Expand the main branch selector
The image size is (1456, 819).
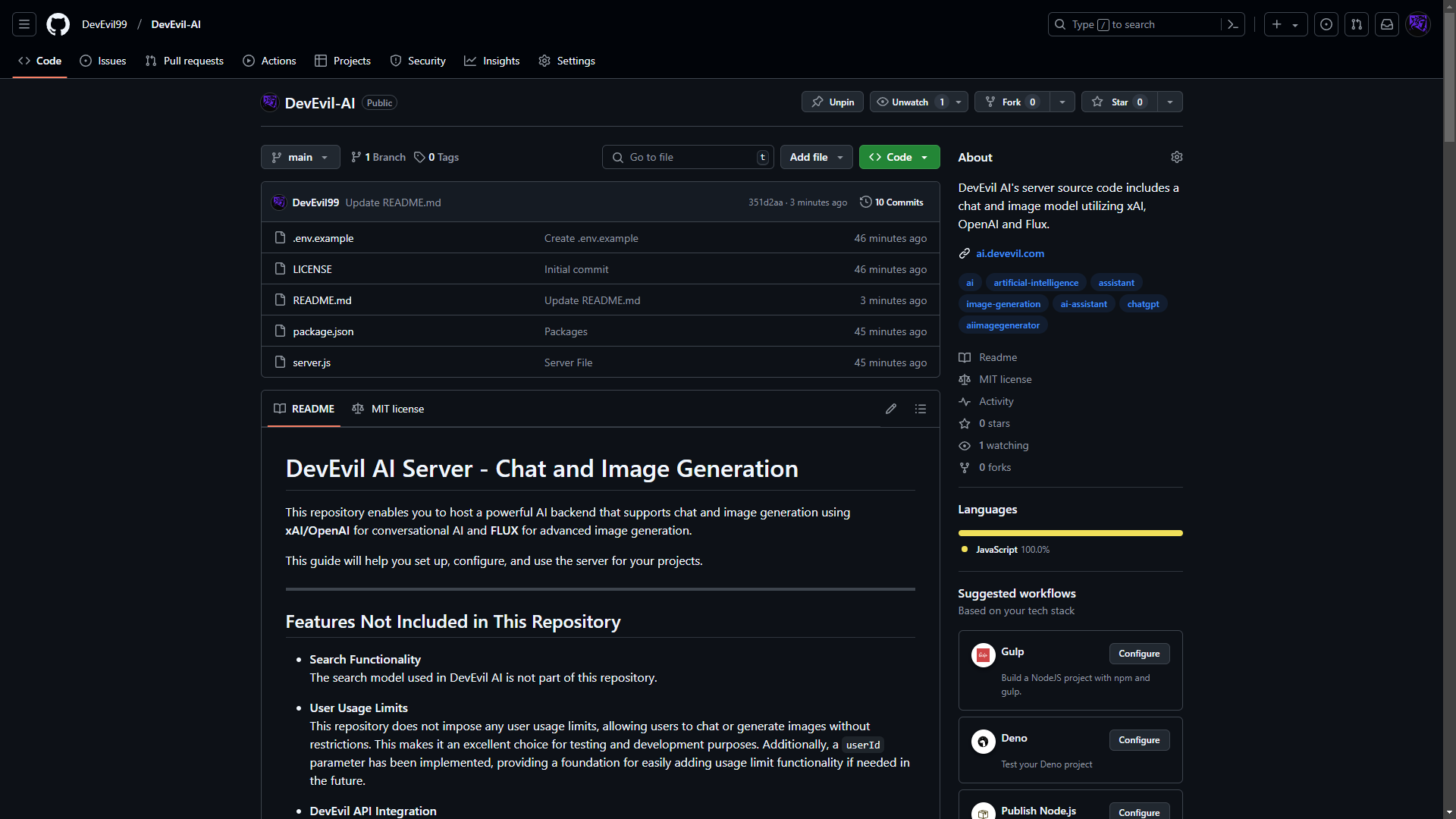tap(300, 157)
